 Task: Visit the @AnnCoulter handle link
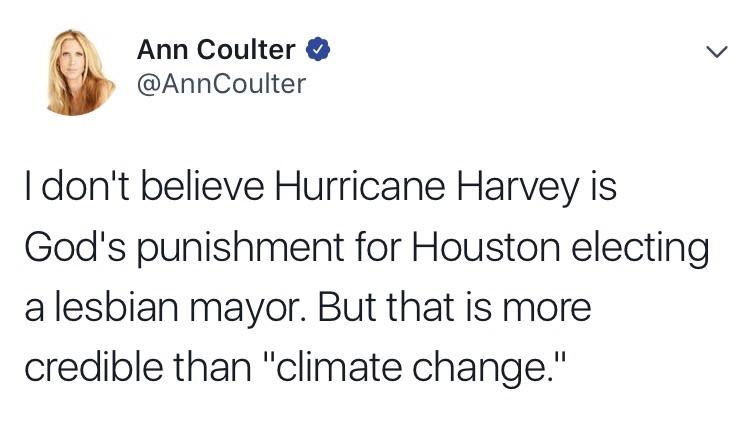(x=221, y=84)
